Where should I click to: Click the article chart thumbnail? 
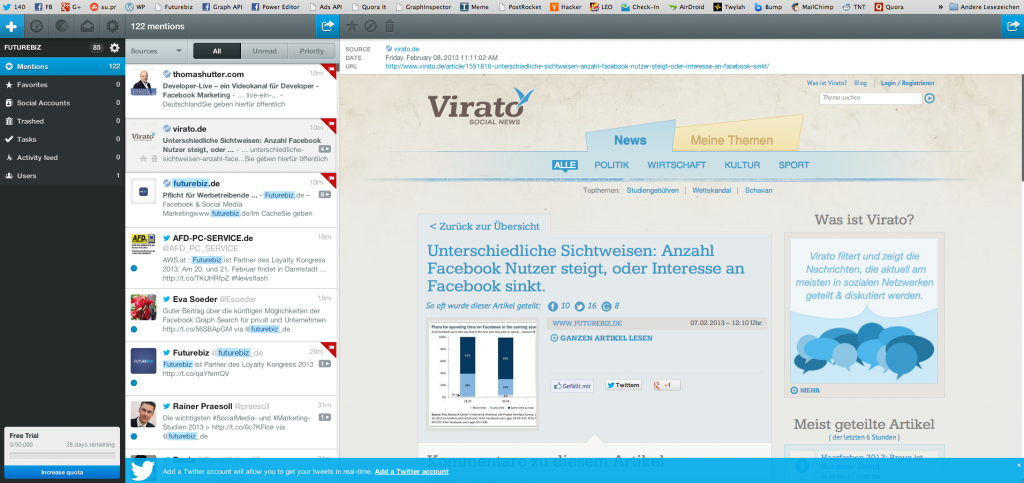point(482,373)
